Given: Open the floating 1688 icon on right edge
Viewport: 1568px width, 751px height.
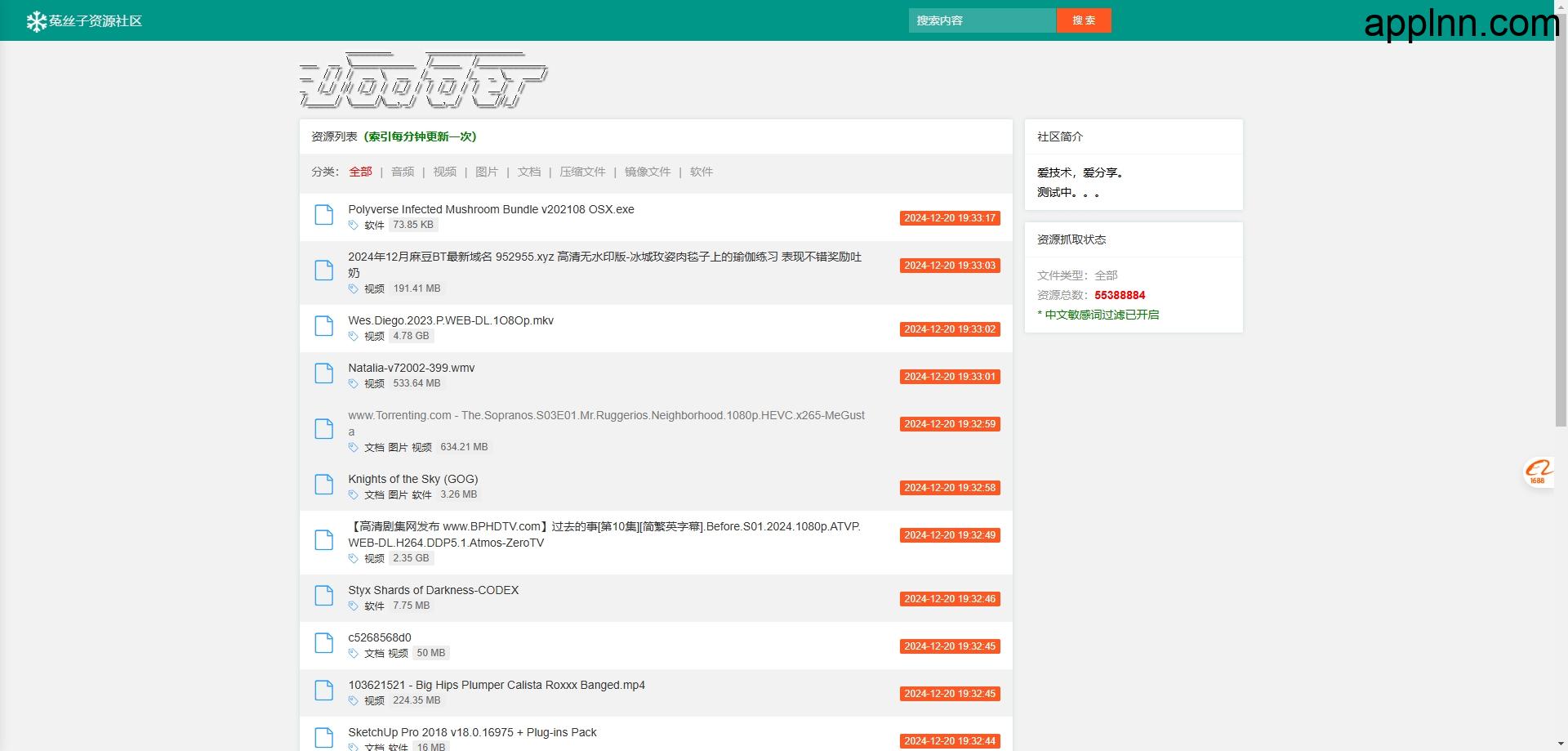Looking at the screenshot, I should (1538, 472).
